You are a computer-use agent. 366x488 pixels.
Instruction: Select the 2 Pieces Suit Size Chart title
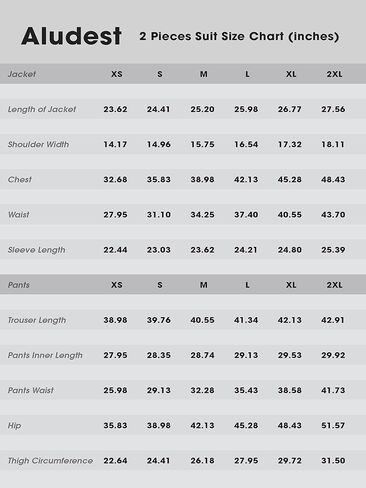239,36
